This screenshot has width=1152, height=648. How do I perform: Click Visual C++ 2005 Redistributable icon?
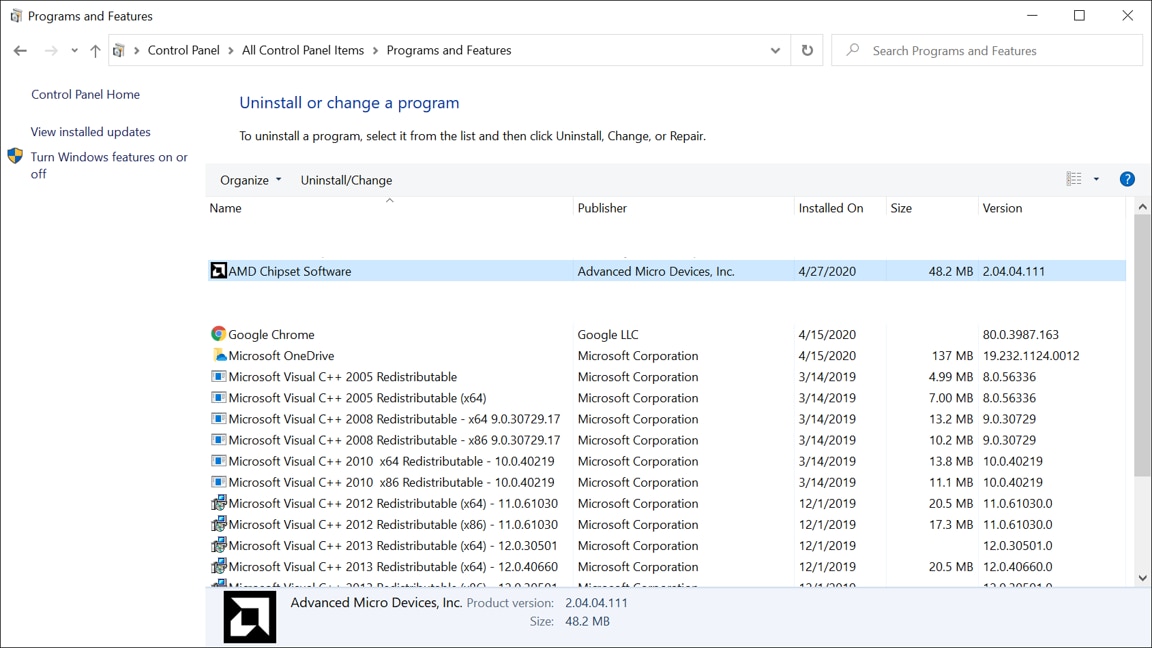point(218,377)
